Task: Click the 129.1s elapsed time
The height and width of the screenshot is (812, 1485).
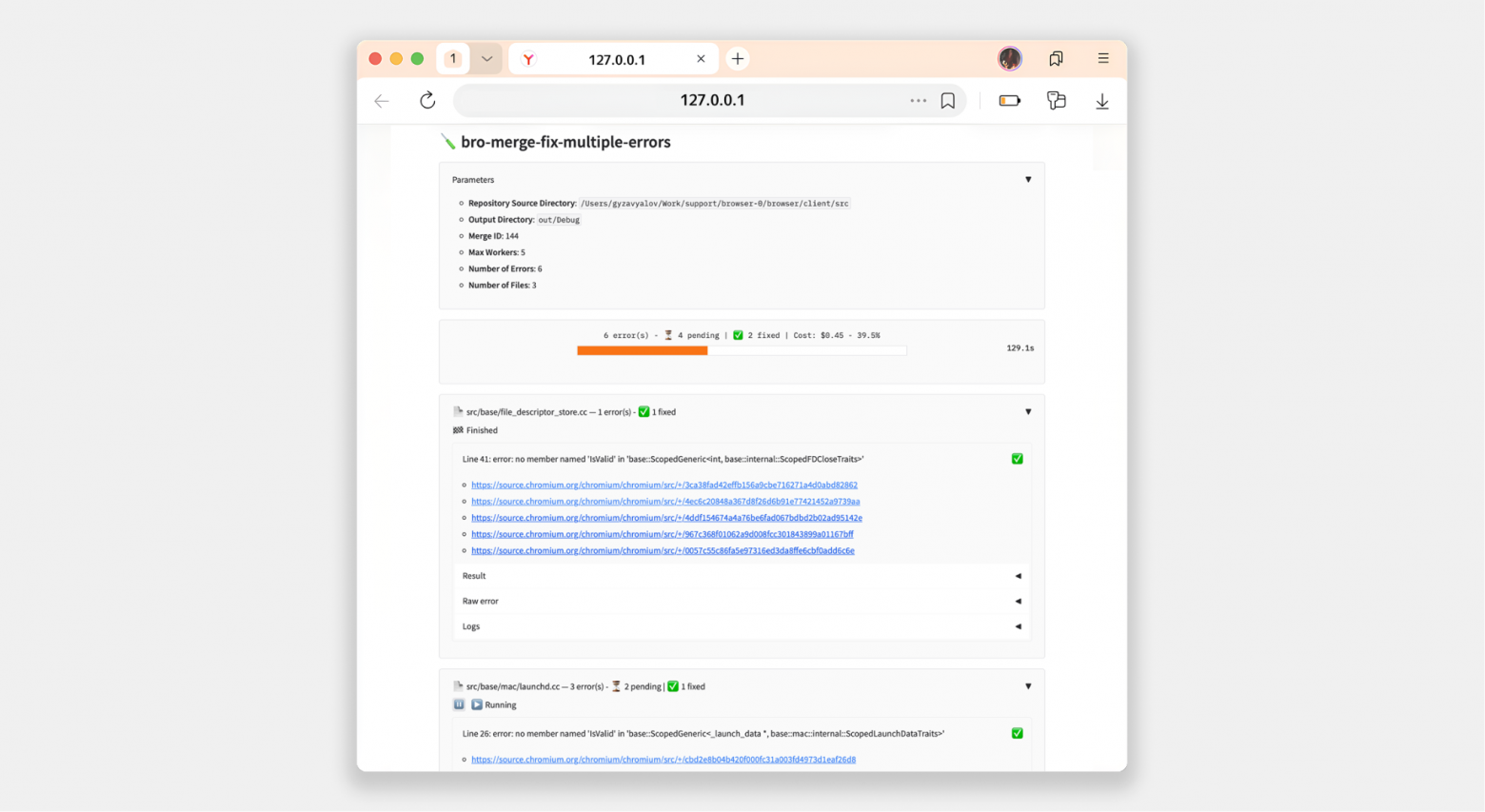Action: tap(1020, 348)
